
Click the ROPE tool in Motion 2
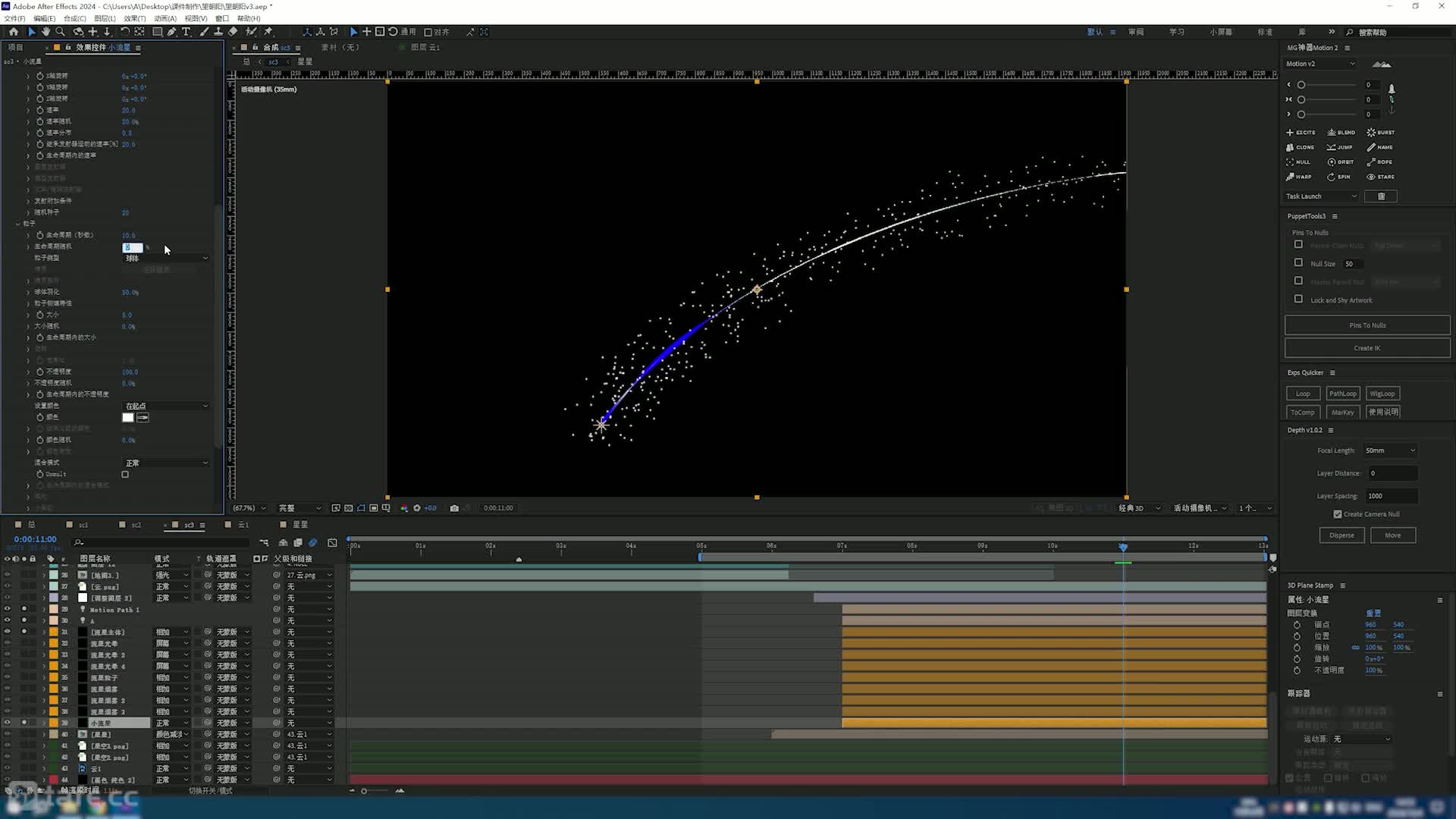[x=1379, y=162]
